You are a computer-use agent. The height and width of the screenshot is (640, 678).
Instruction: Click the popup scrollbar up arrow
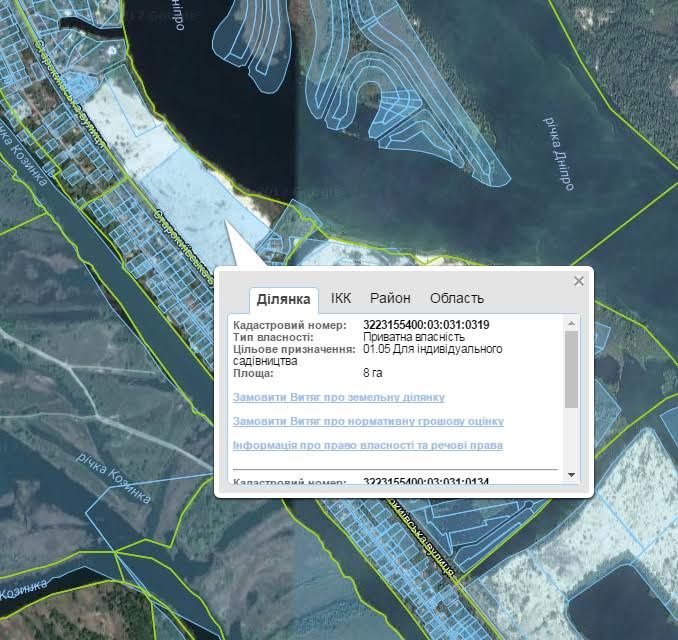tap(571, 323)
